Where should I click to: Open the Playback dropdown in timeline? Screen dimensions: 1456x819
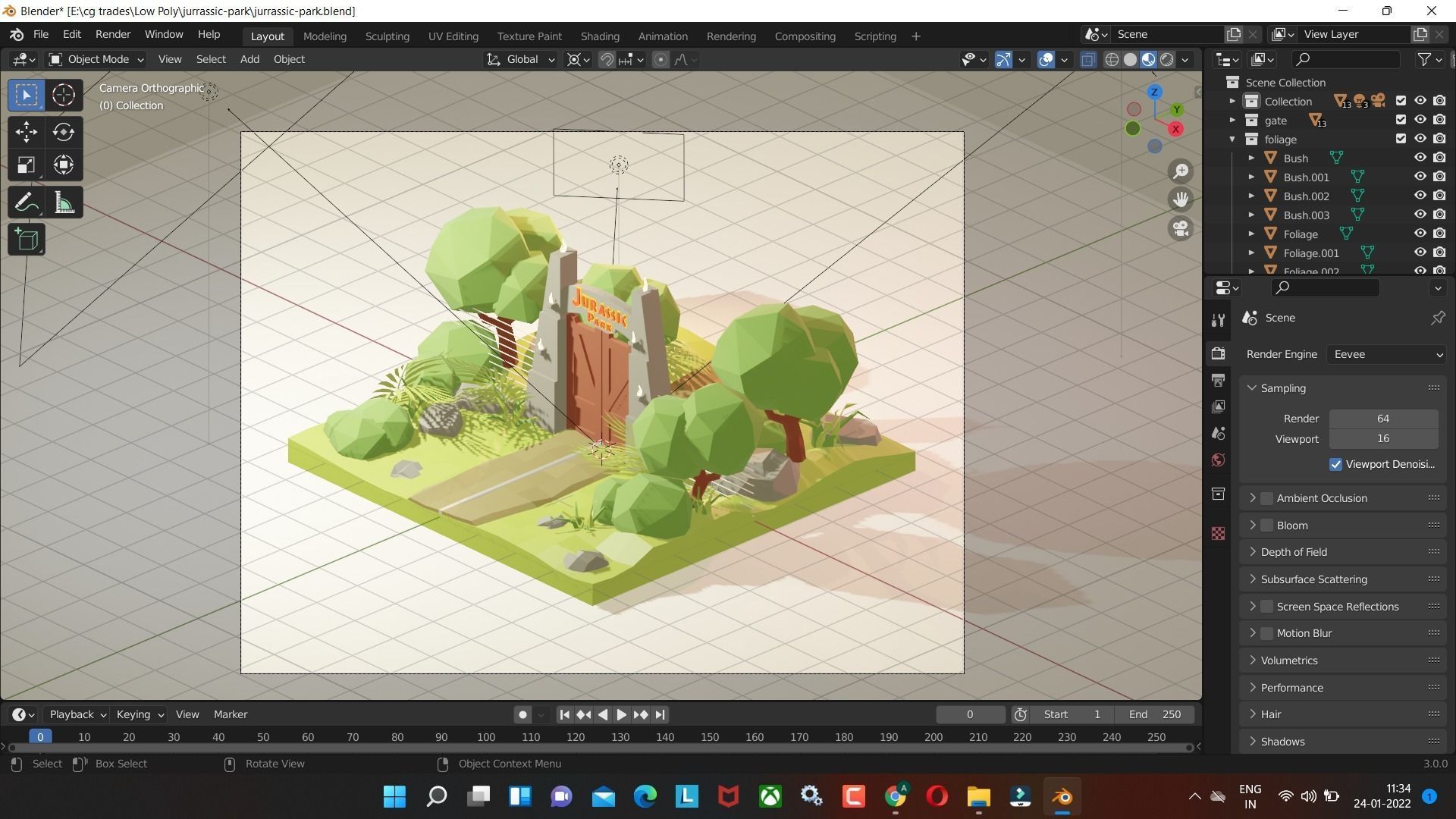77,714
